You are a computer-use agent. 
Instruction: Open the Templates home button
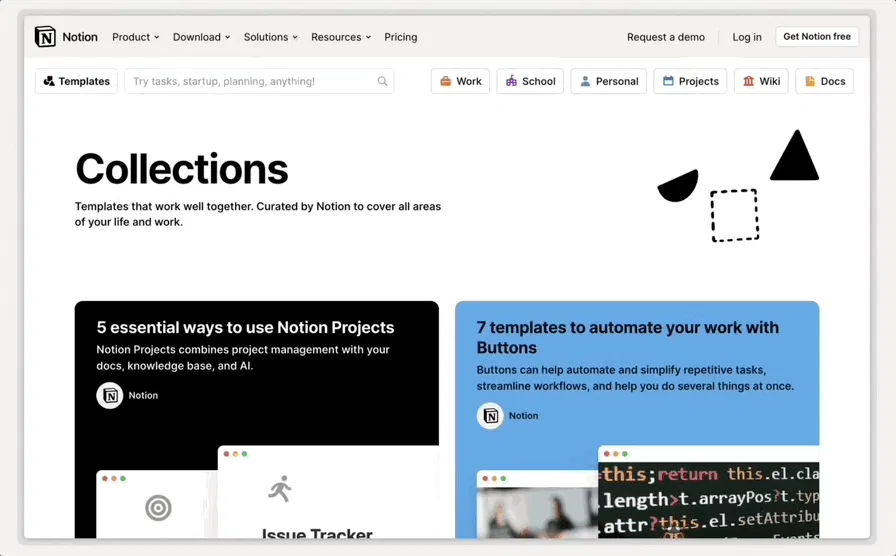click(x=77, y=81)
